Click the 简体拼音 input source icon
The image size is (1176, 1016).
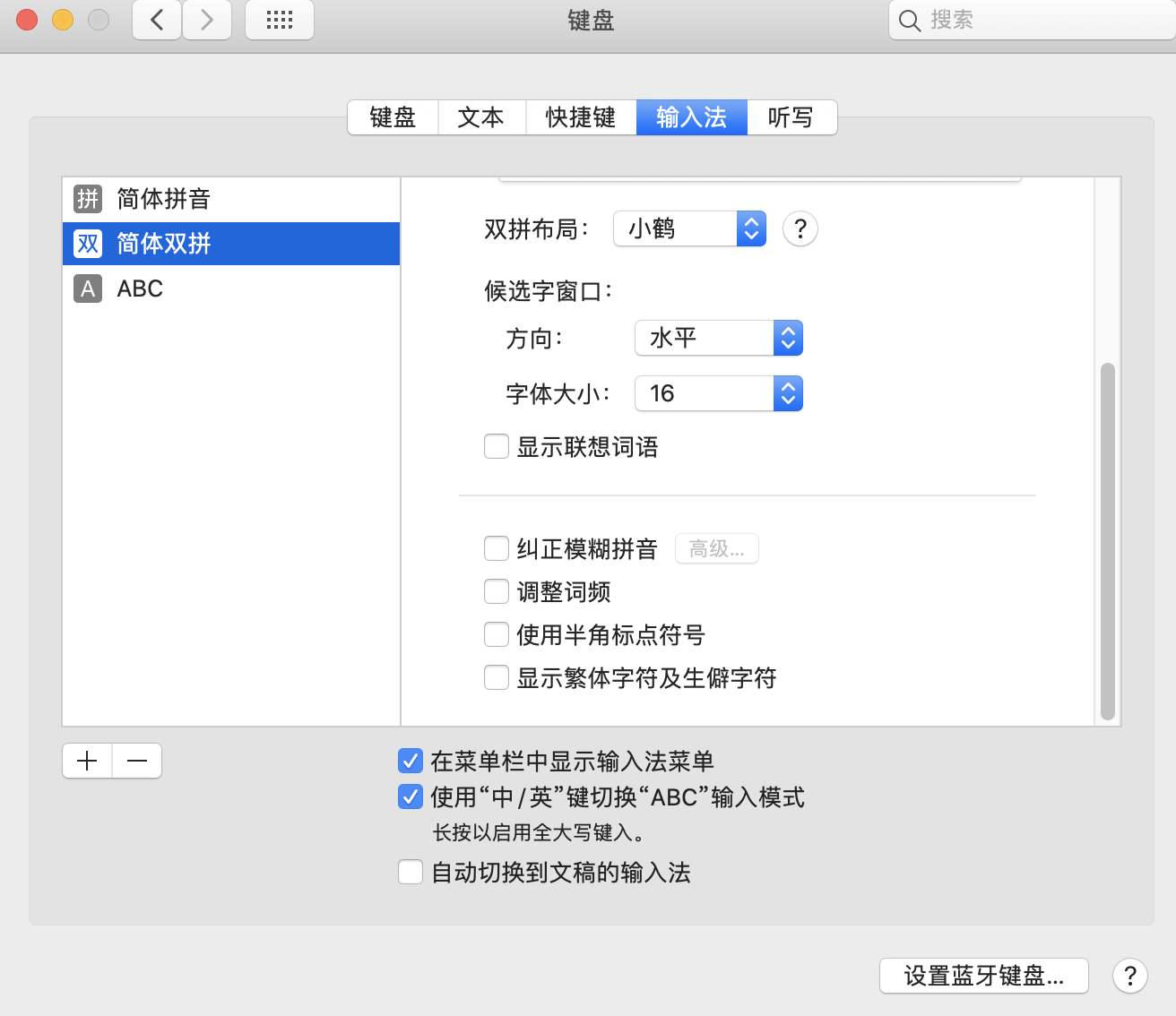(x=88, y=199)
